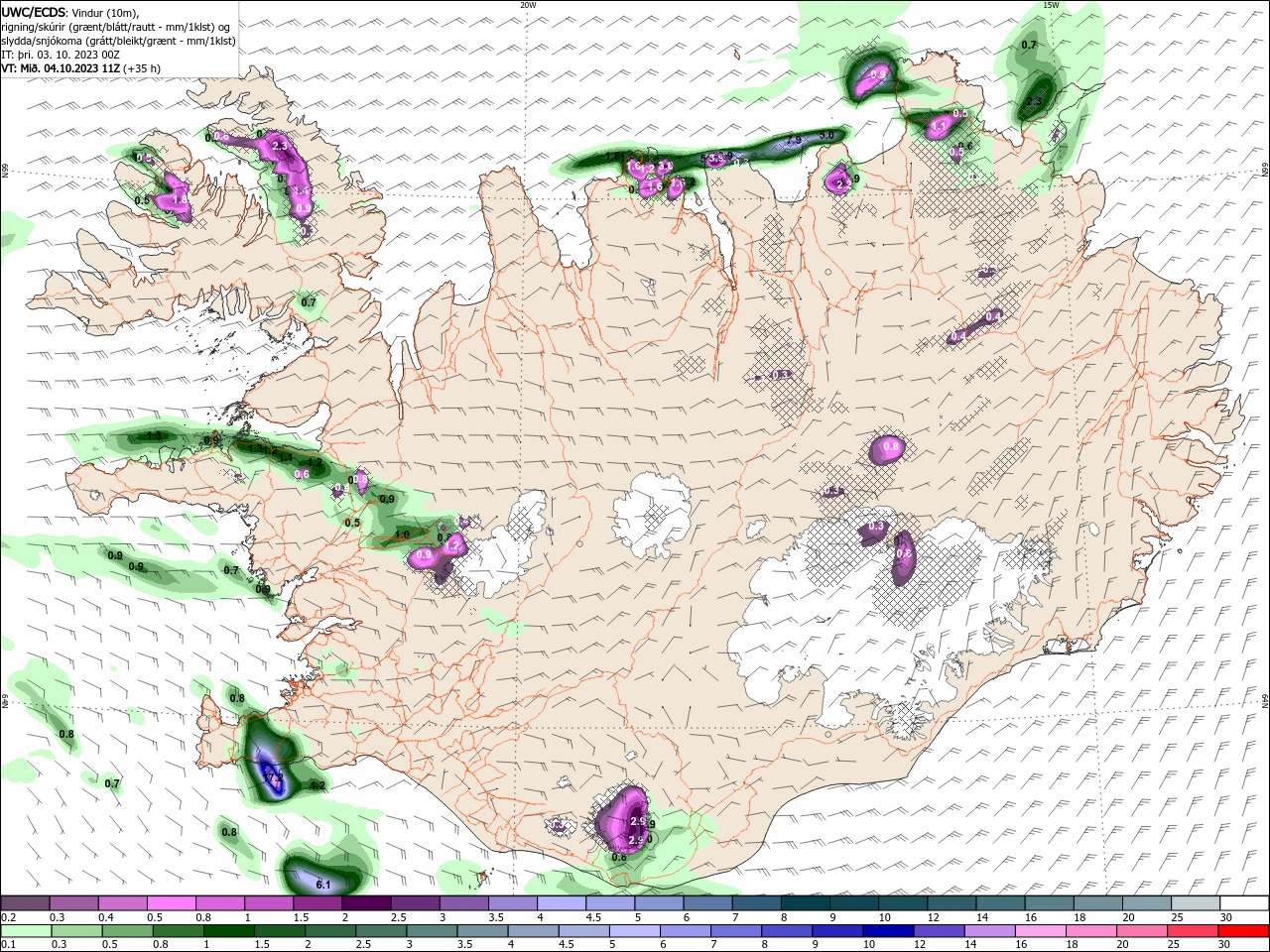Click the grey-teal 3–3.5 swatch in bottom legend row

click(x=431, y=930)
